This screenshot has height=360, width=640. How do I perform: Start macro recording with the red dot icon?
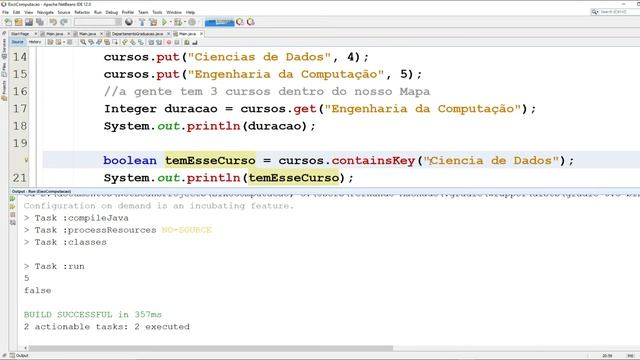169,42
